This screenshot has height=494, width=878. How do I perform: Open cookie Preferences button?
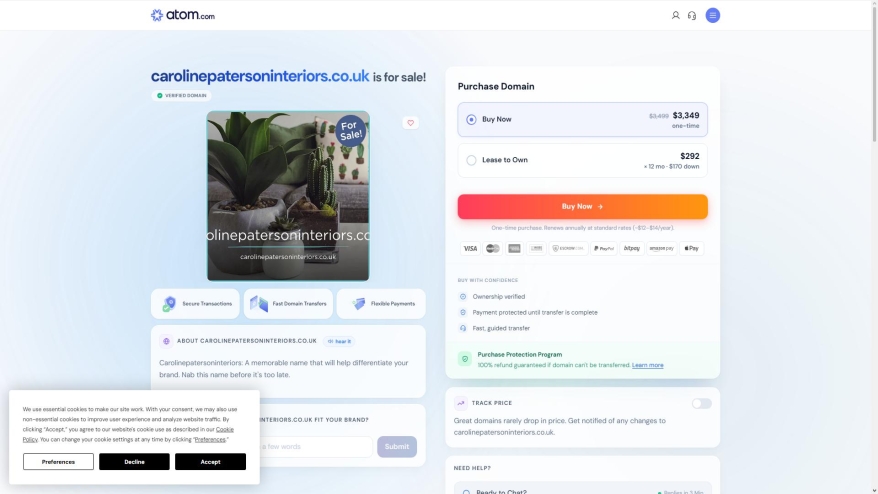(x=58, y=462)
